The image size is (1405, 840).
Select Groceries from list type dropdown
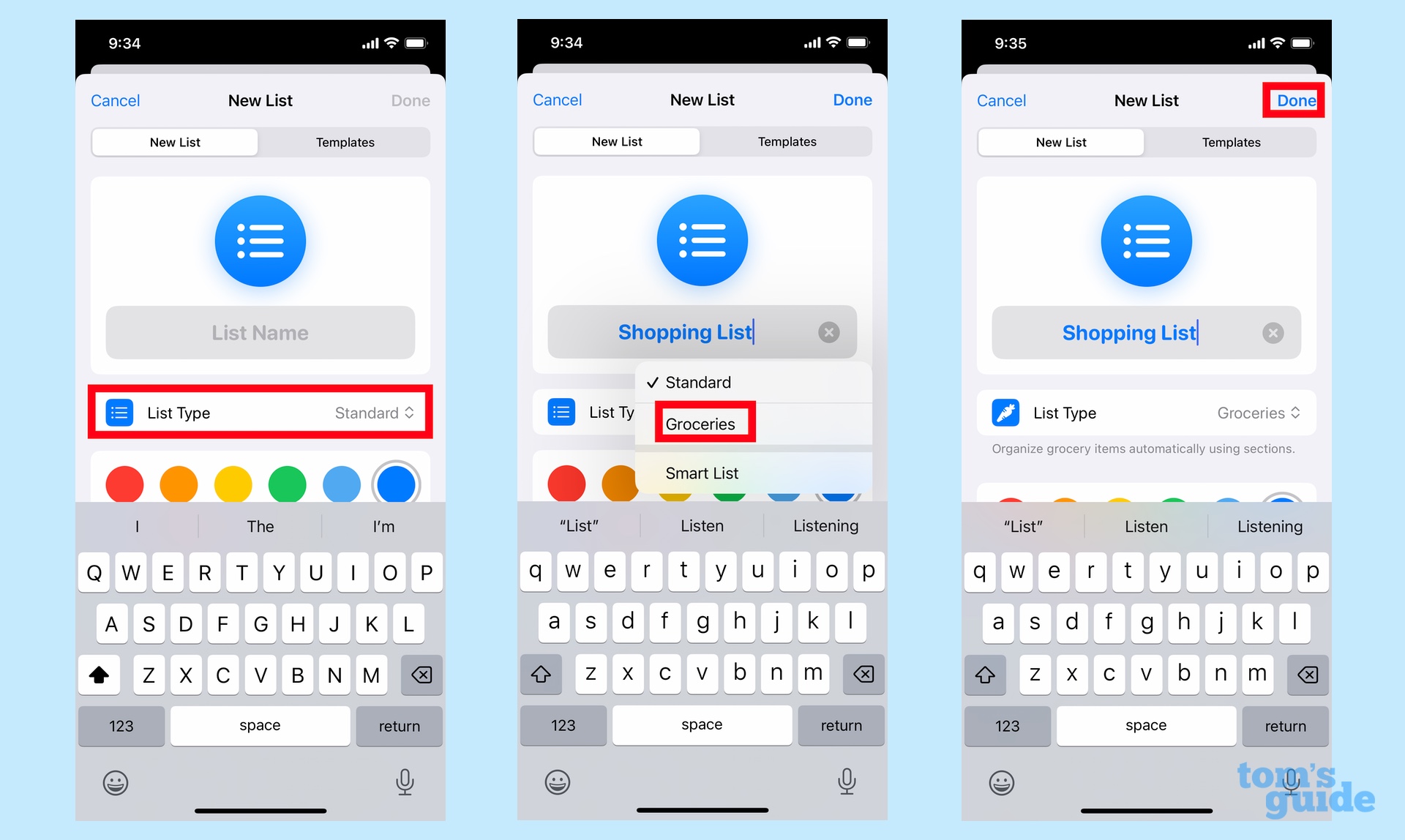(703, 424)
